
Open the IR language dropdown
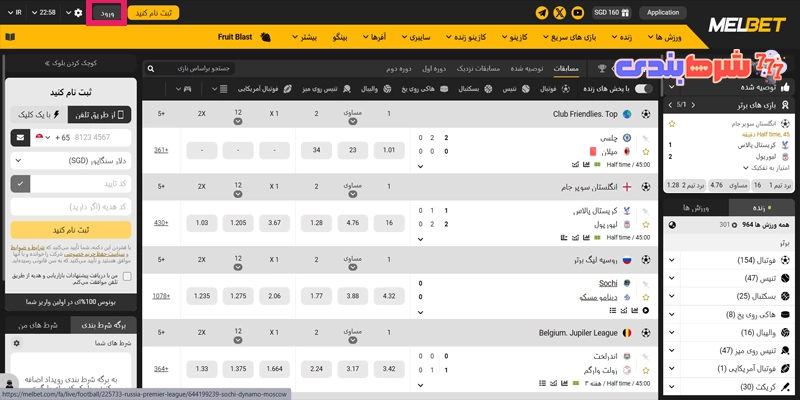(x=14, y=12)
